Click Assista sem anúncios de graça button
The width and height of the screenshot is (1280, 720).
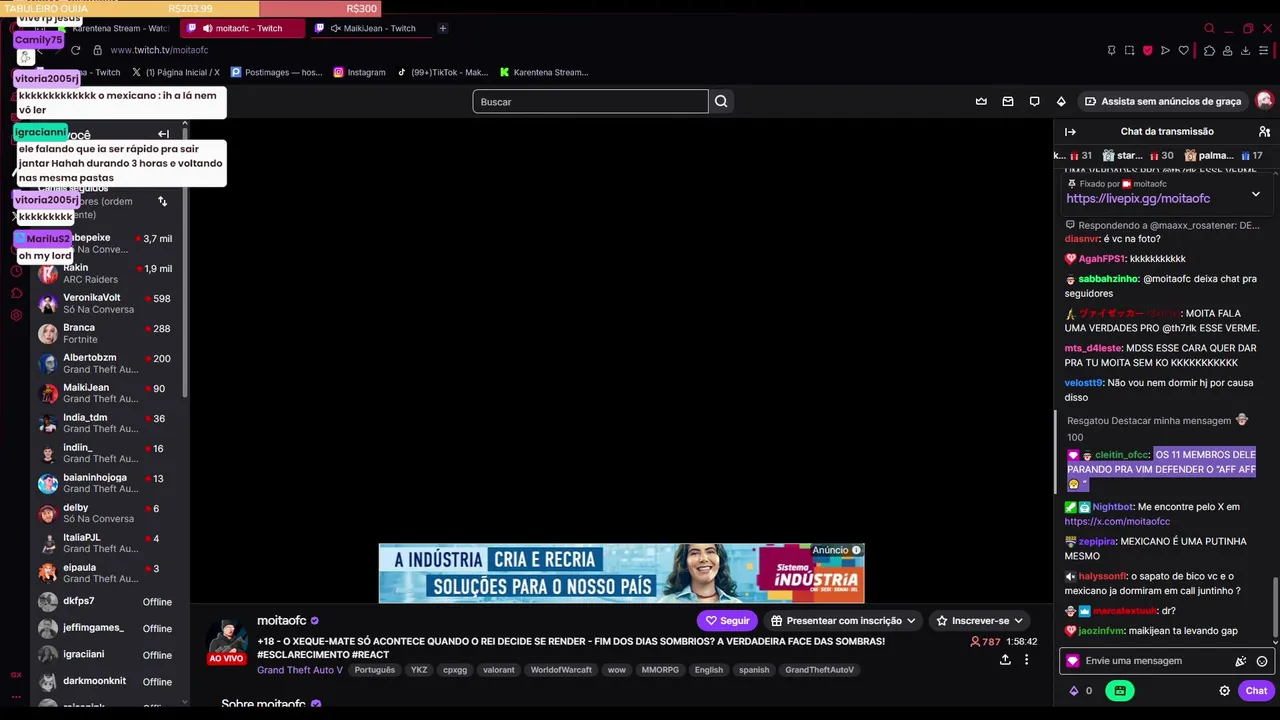pos(1163,101)
